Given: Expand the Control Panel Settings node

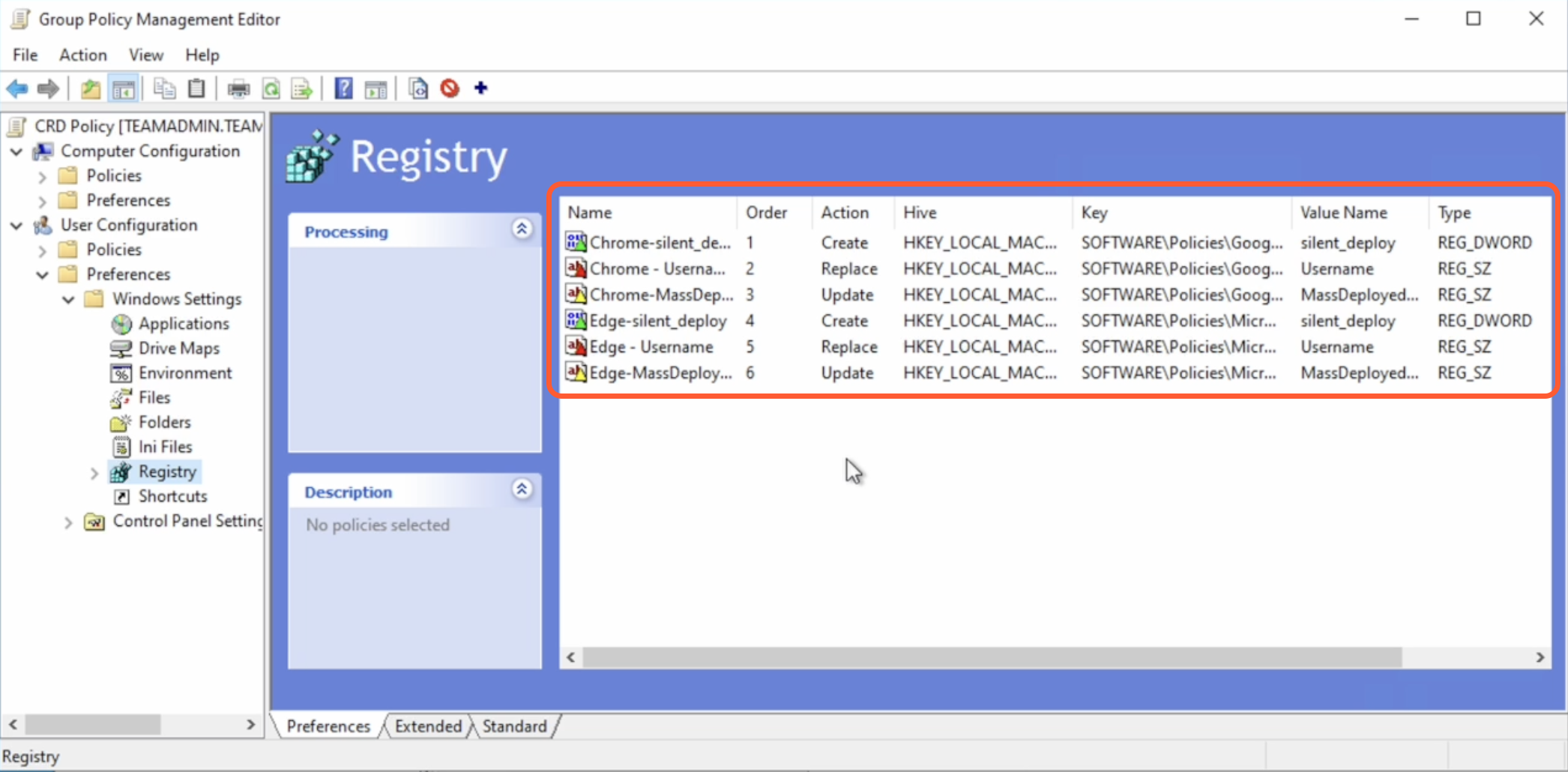Looking at the screenshot, I should click(x=68, y=522).
